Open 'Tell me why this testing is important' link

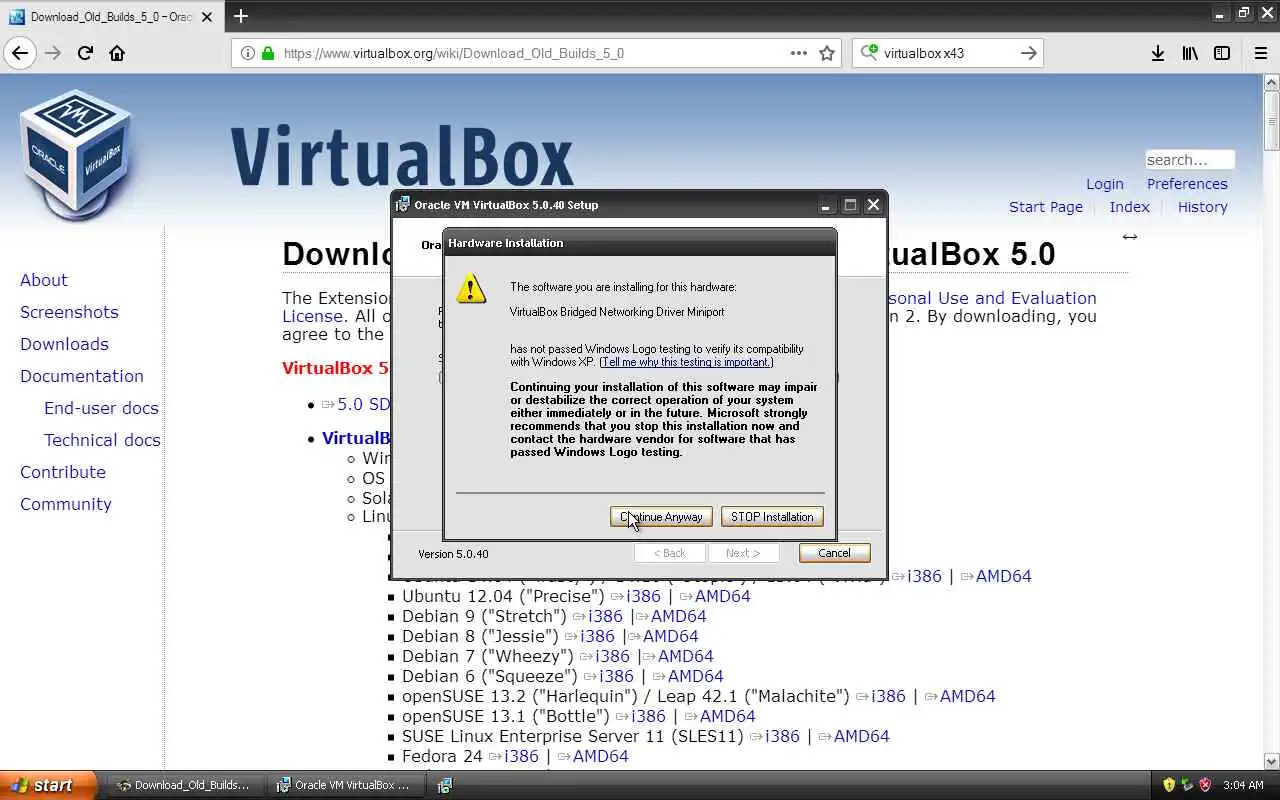pyautogui.click(x=686, y=362)
